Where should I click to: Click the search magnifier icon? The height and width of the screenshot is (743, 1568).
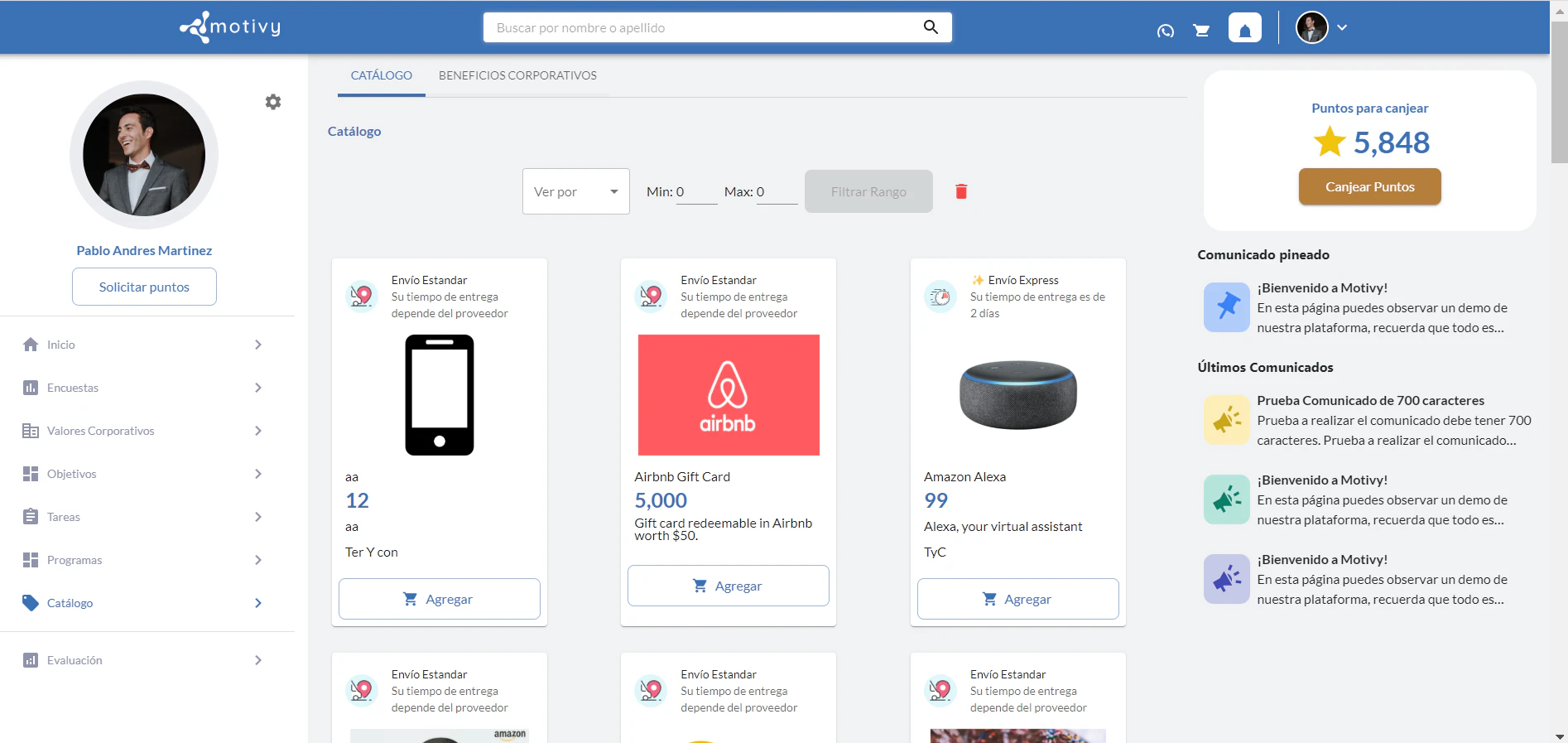pos(931,27)
